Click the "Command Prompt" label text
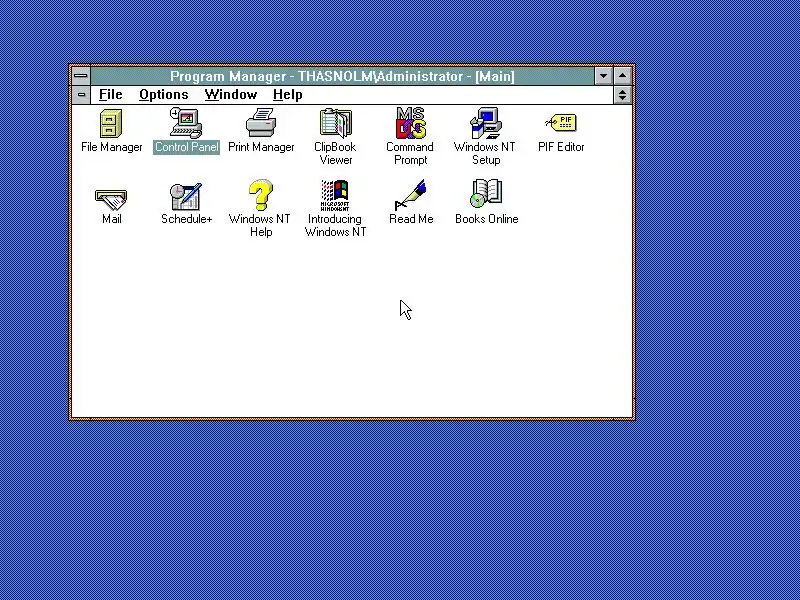Viewport: 800px width, 600px height. (410, 153)
